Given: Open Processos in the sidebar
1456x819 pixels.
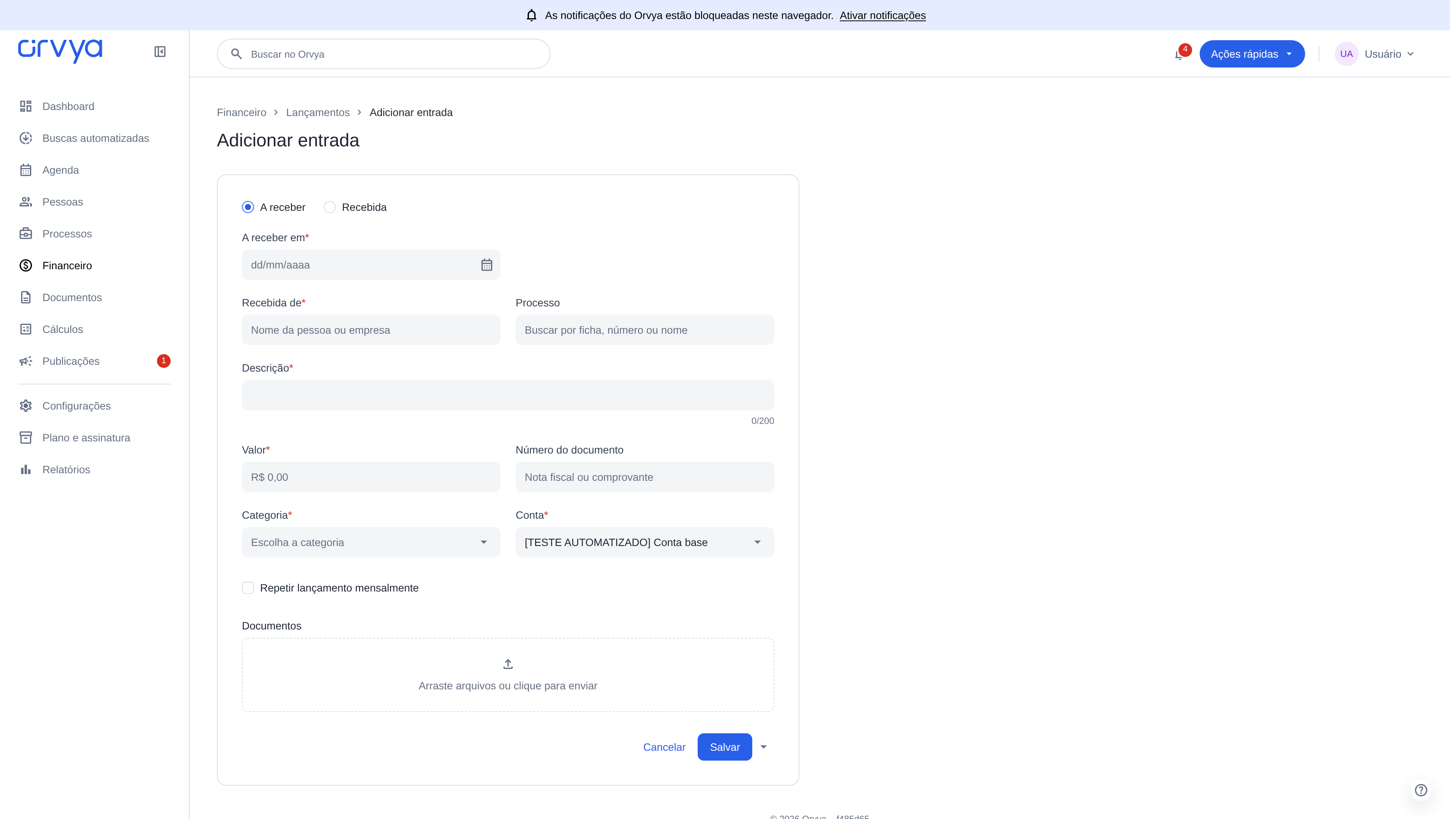Looking at the screenshot, I should 94,234.
